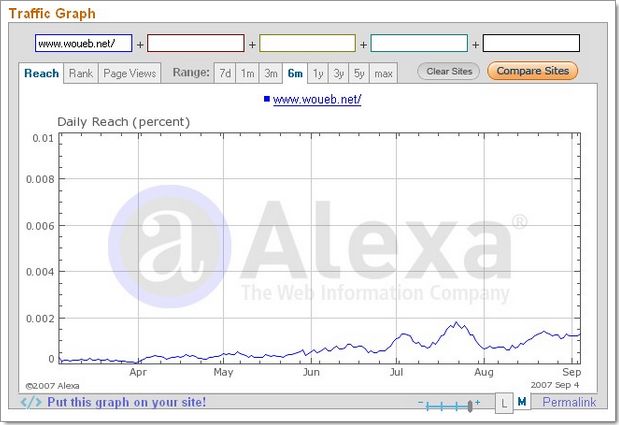Click the plus end of the size slider
The height and width of the screenshot is (425, 619).
478,403
